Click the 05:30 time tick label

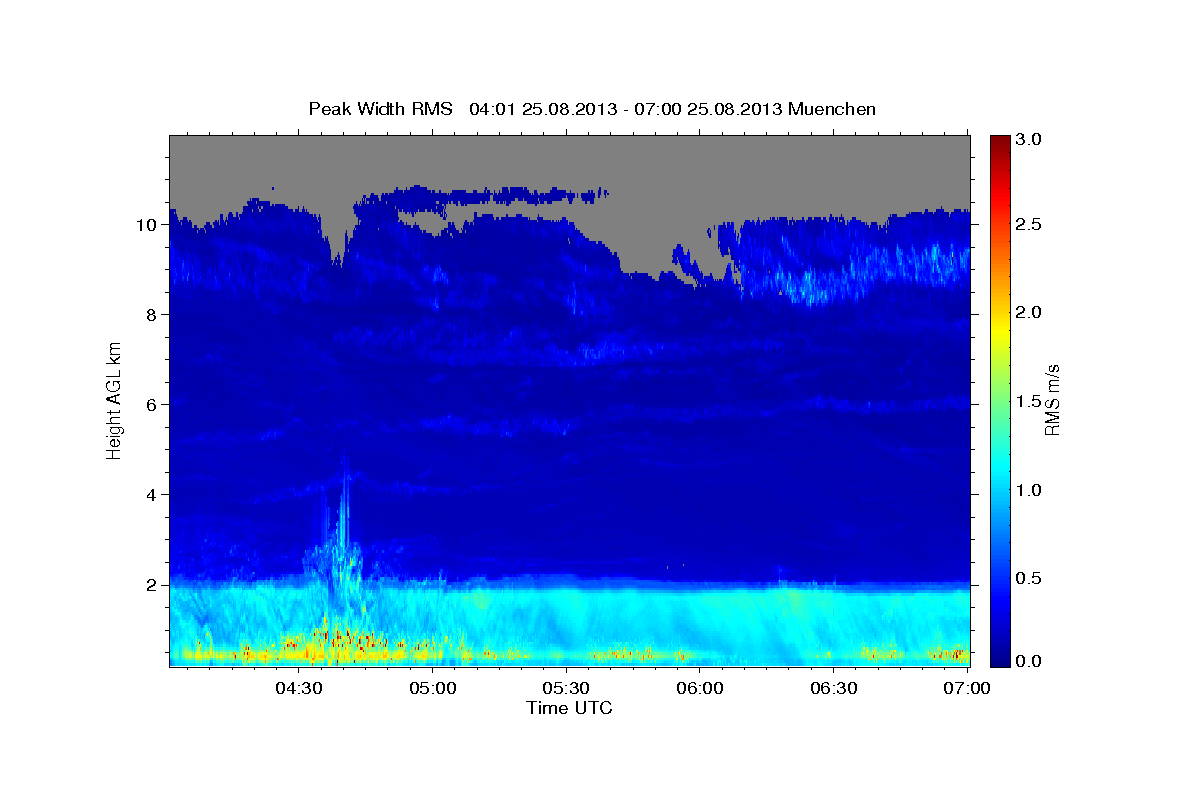tap(567, 688)
